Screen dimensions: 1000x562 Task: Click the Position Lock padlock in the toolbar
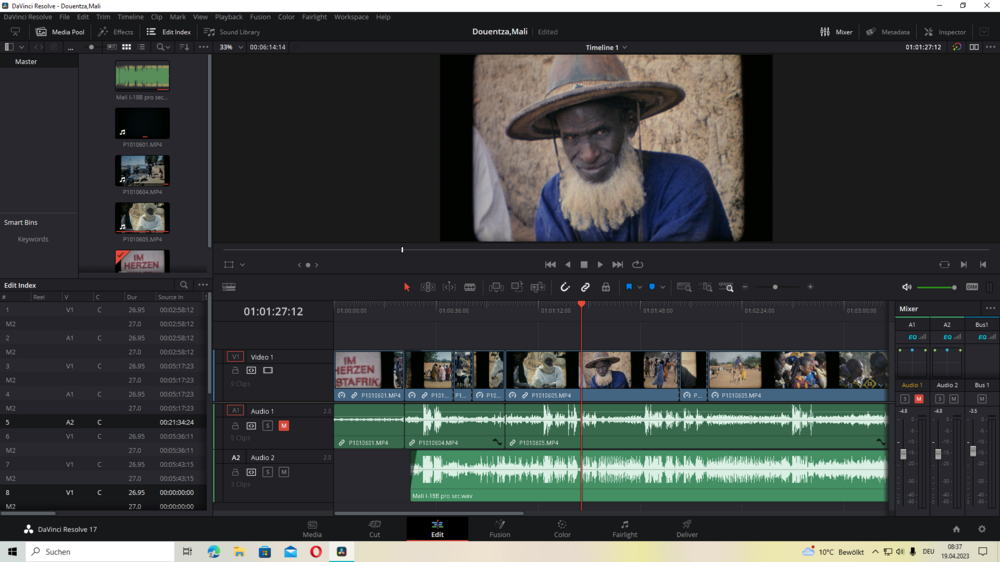(605, 287)
